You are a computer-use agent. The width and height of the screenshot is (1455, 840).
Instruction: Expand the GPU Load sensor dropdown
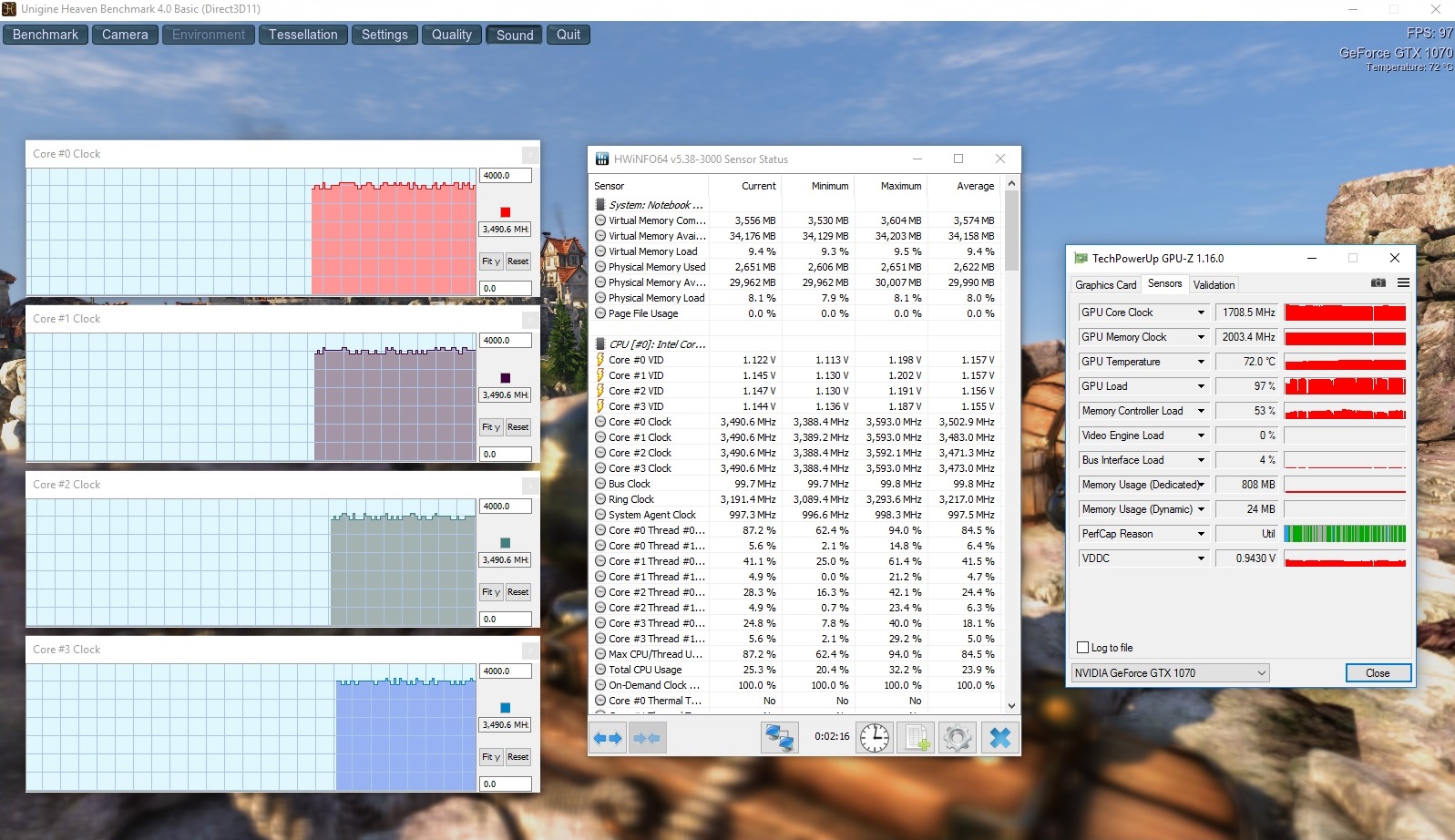(1201, 386)
